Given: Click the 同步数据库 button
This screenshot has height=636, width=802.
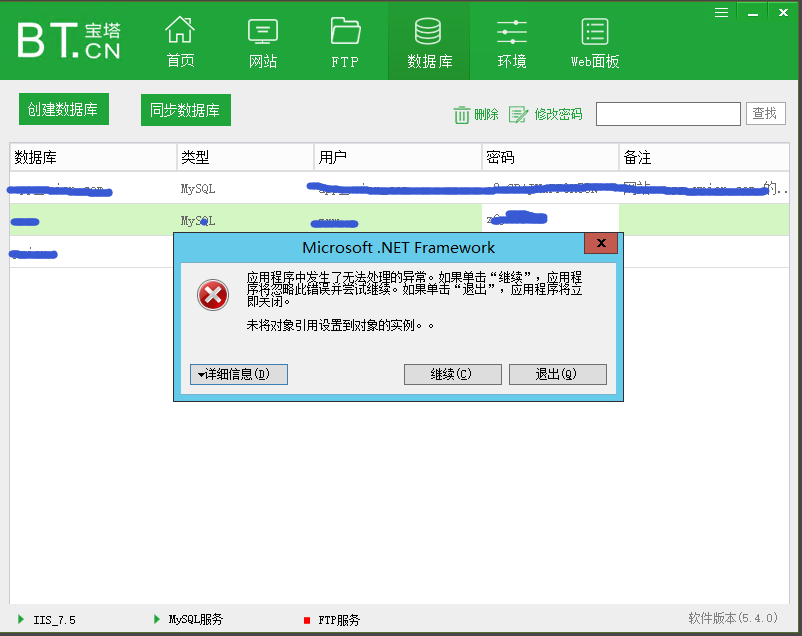Looking at the screenshot, I should 186,110.
